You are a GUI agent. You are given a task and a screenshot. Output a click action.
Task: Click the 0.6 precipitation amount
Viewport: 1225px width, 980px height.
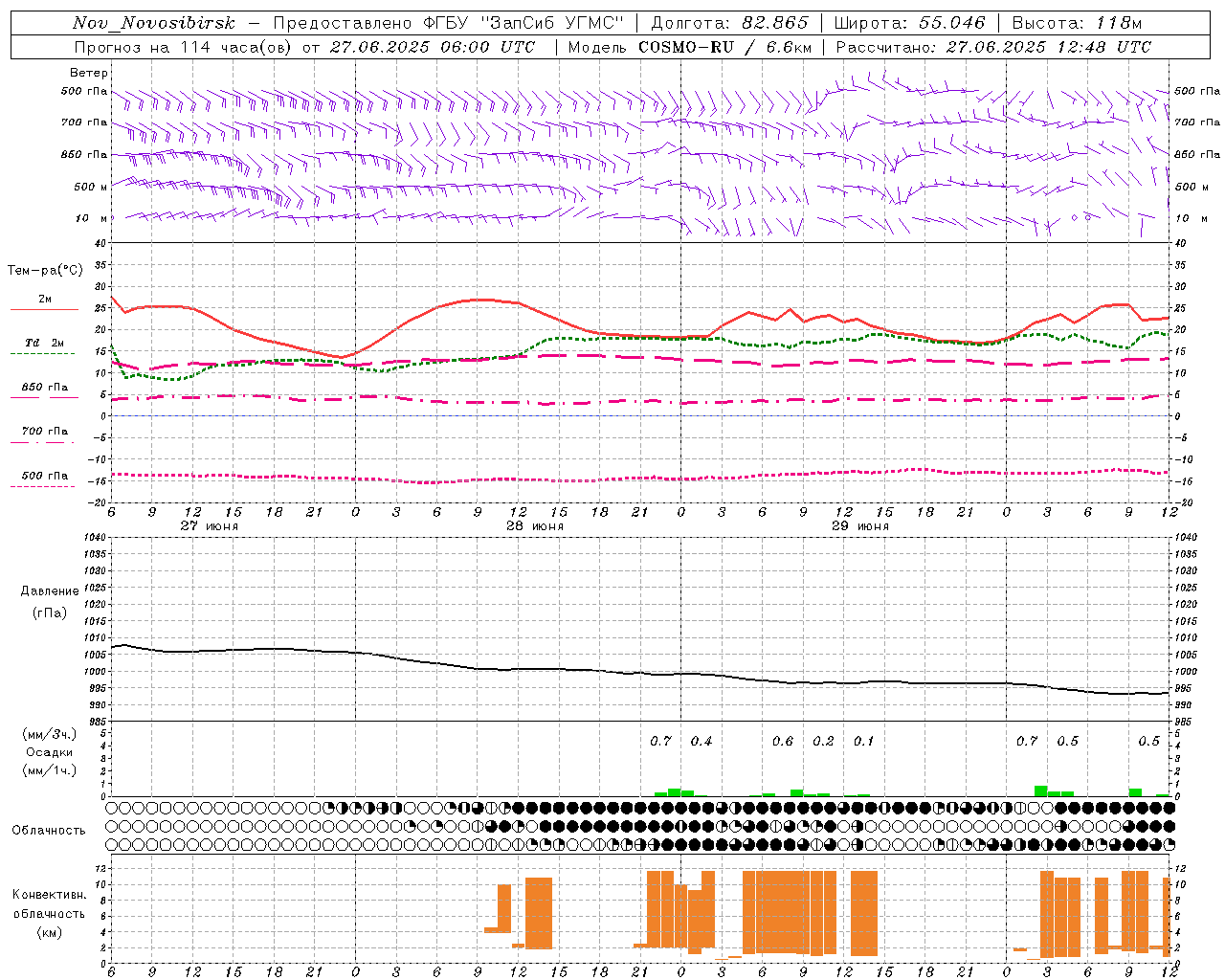pos(783,742)
